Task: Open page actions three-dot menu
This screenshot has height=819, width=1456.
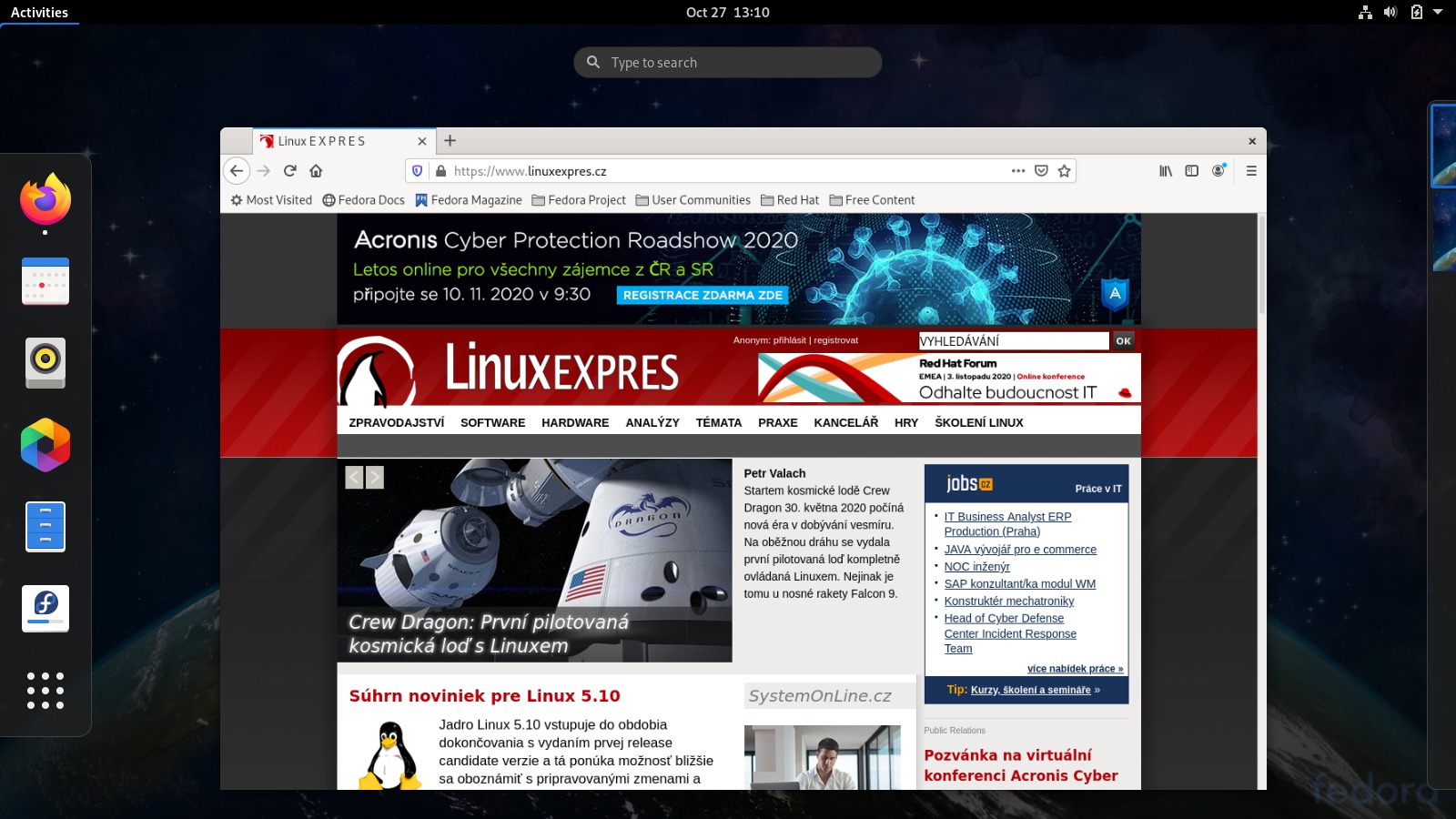Action: (x=1018, y=170)
